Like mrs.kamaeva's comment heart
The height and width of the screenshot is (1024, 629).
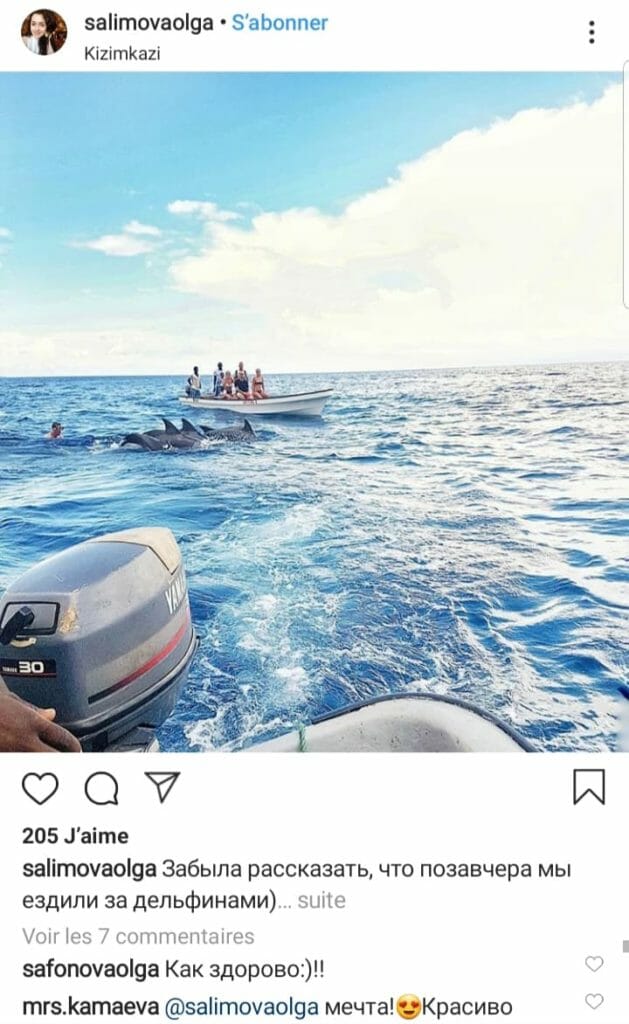[594, 1000]
